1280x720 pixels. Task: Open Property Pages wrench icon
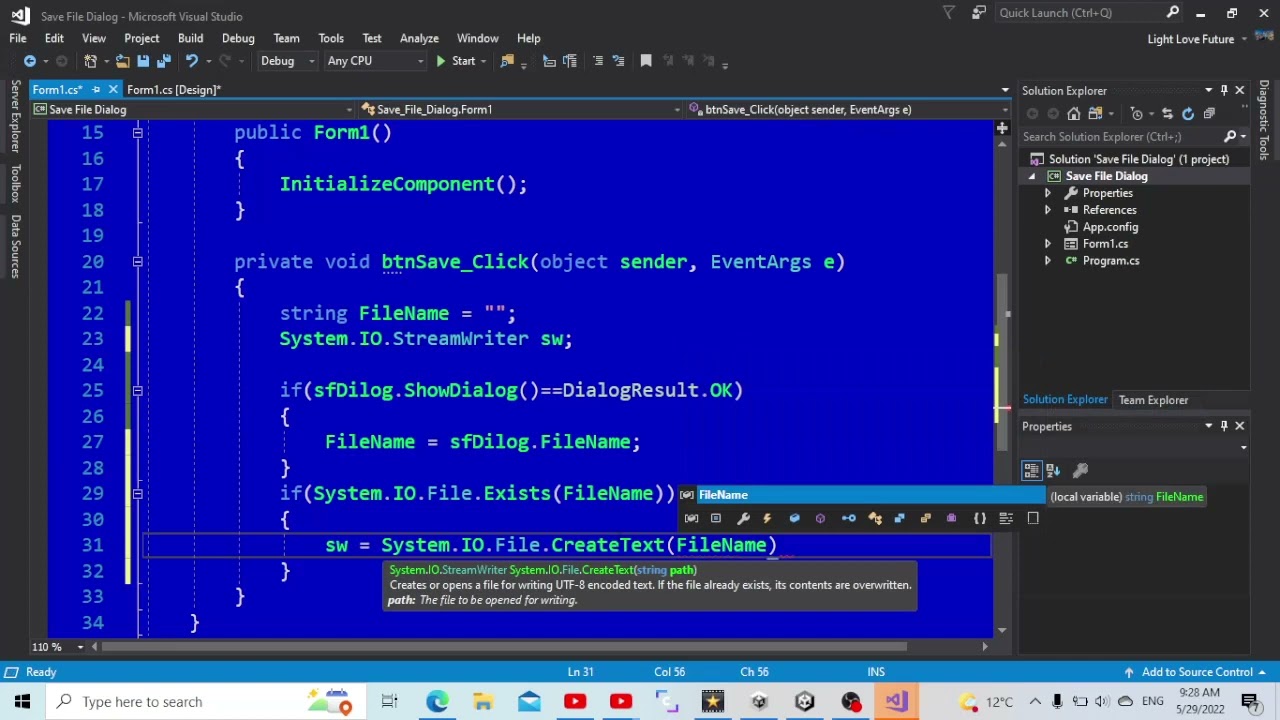pyautogui.click(x=1080, y=470)
